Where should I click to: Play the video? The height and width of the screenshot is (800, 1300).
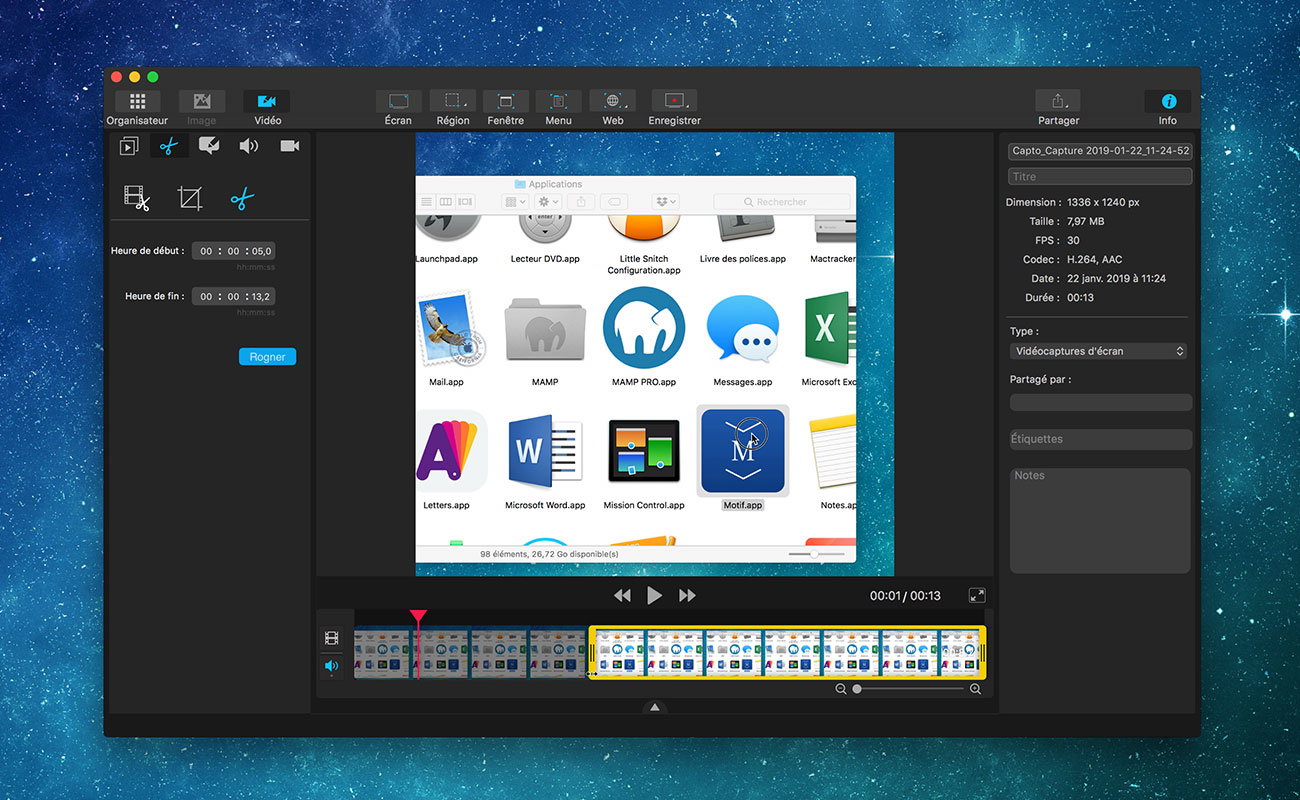[654, 596]
